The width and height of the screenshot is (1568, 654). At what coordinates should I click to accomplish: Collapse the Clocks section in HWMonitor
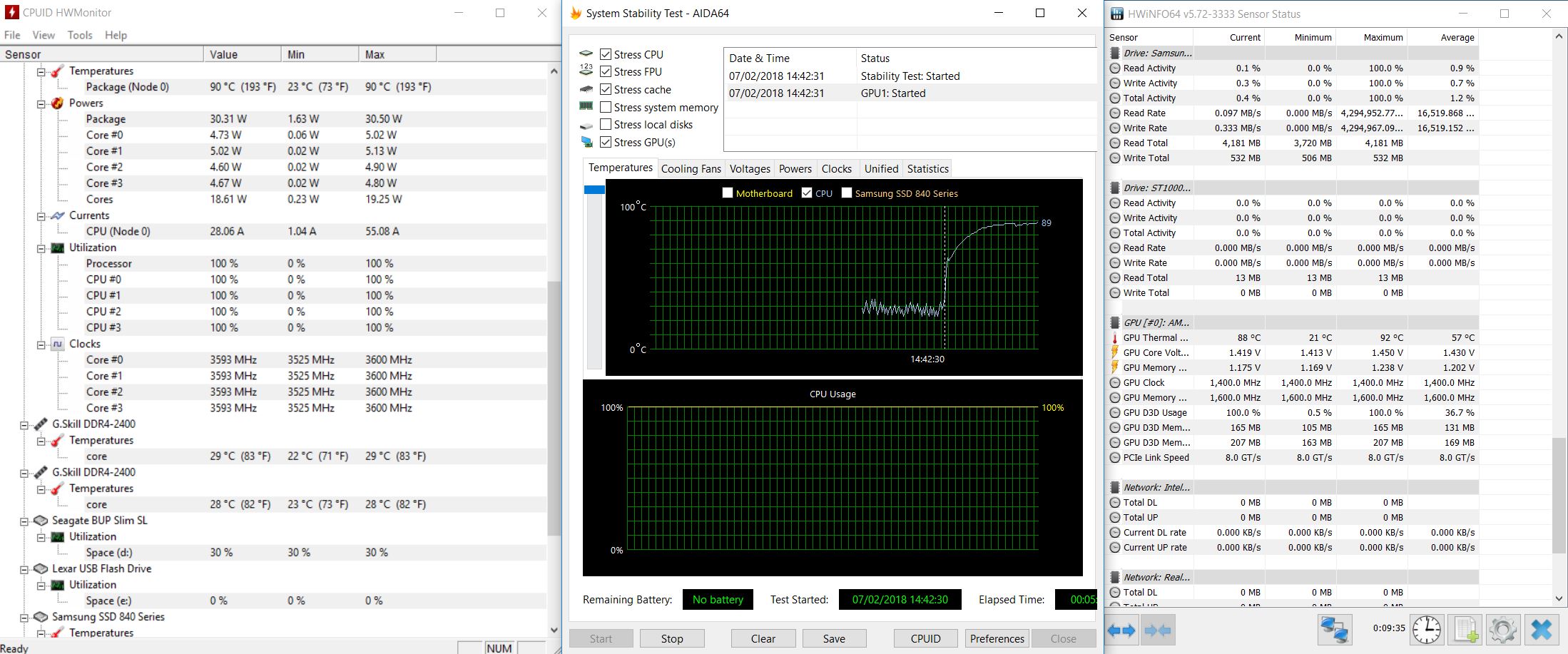41,344
